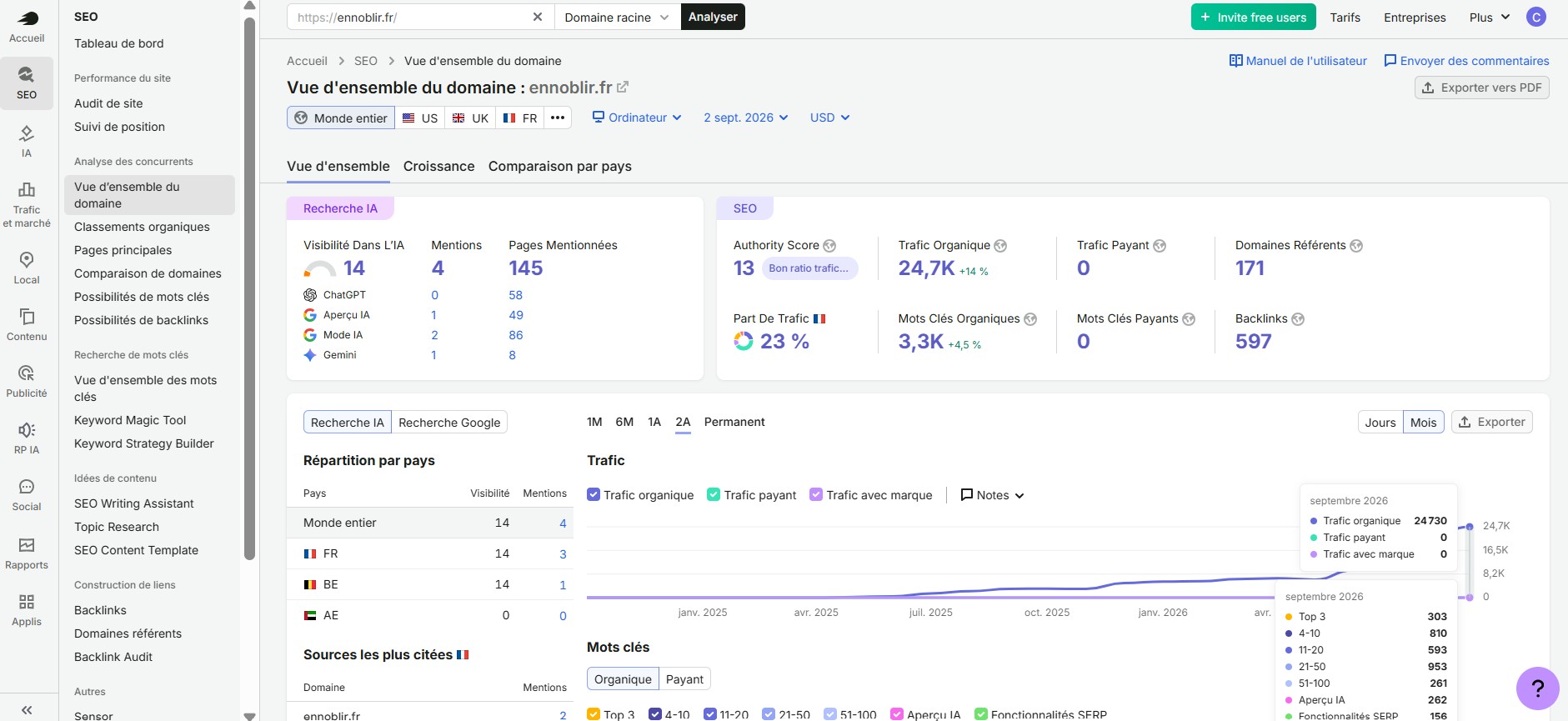Toggle 21-50 keywords checkbox
Image resolution: width=1568 pixels, height=721 pixels.
pyautogui.click(x=769, y=714)
